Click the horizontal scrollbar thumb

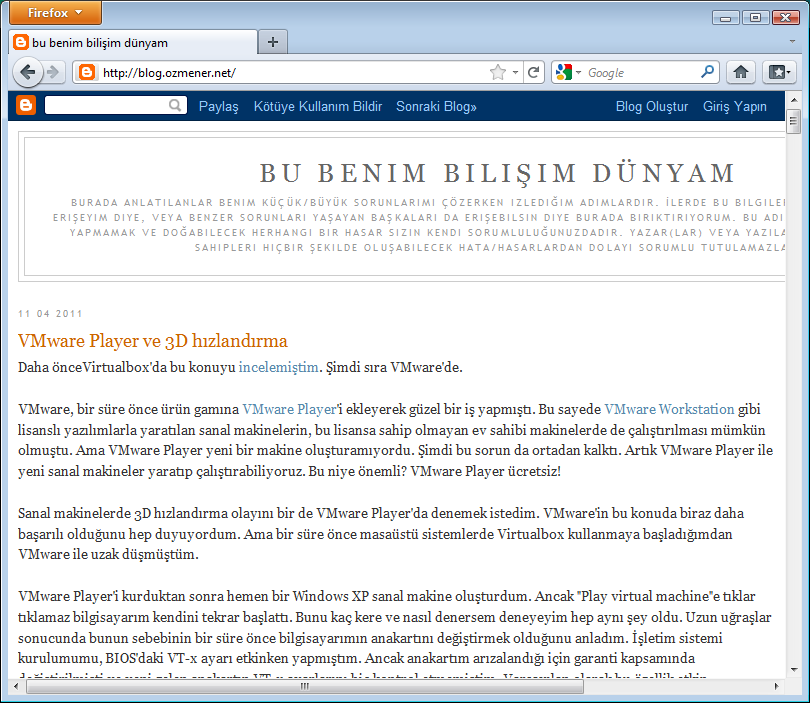(305, 686)
